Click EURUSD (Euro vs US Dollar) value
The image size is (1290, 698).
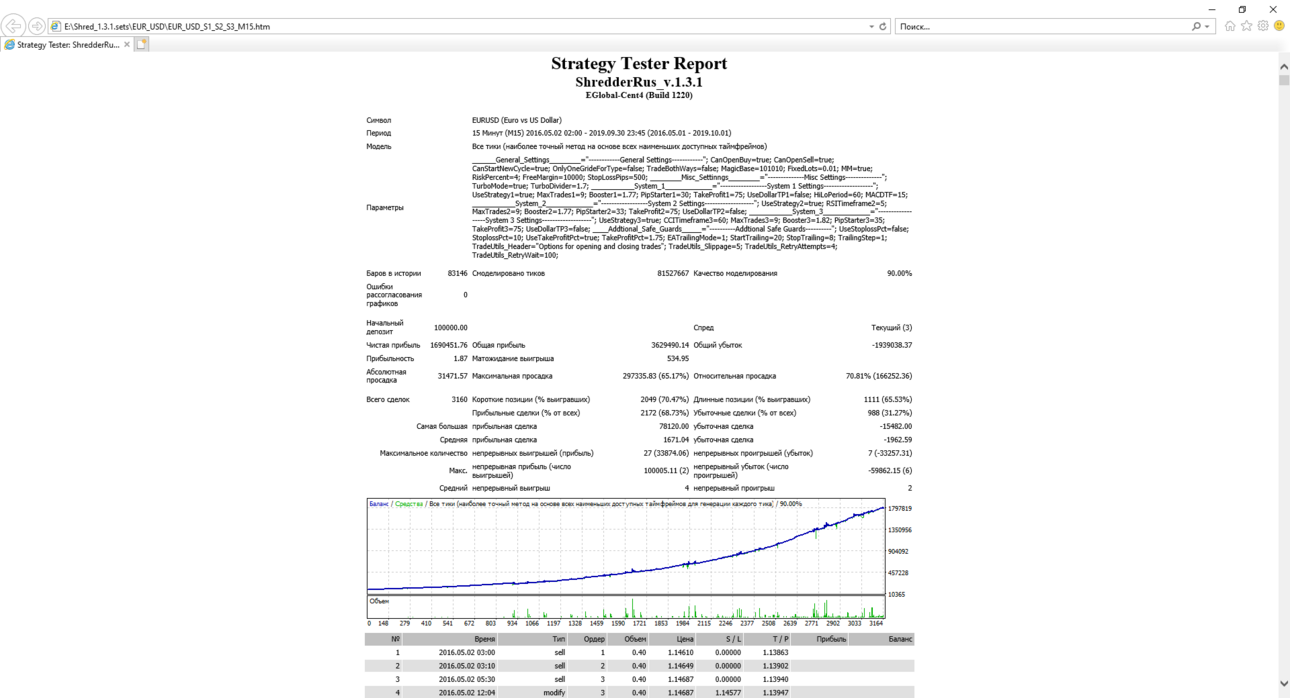(x=517, y=120)
